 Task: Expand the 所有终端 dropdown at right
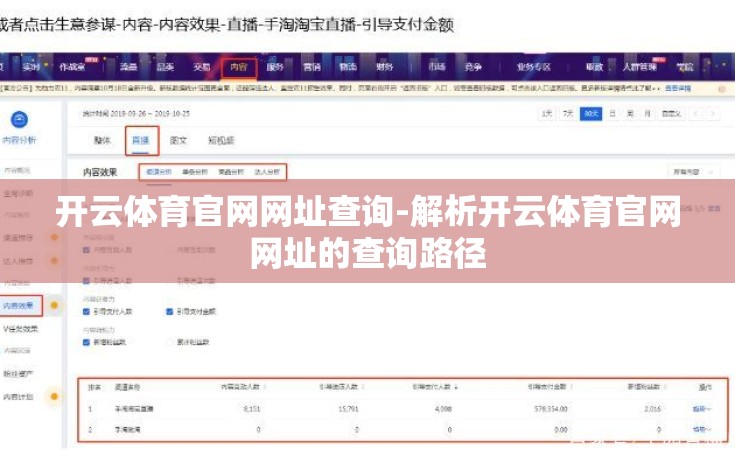tap(693, 172)
